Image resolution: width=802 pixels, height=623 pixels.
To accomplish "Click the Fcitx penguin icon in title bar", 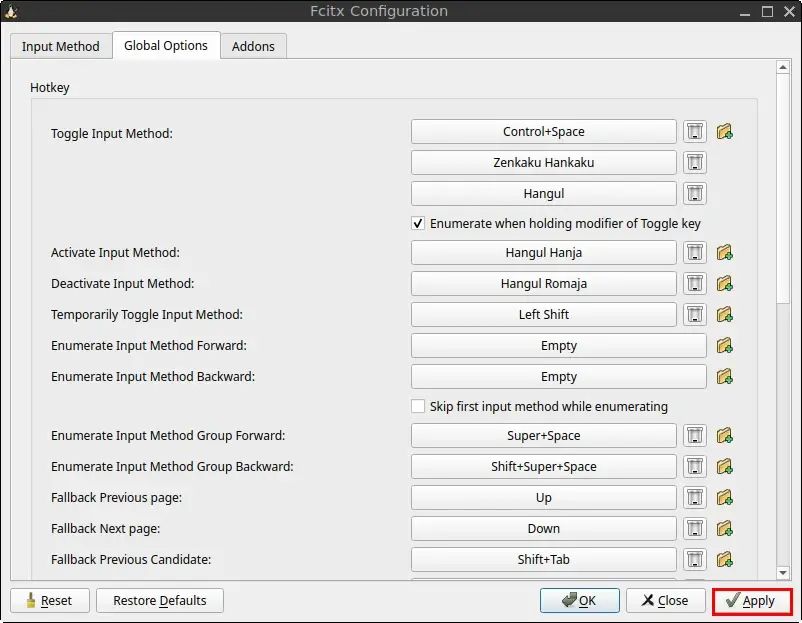I will pos(11,11).
